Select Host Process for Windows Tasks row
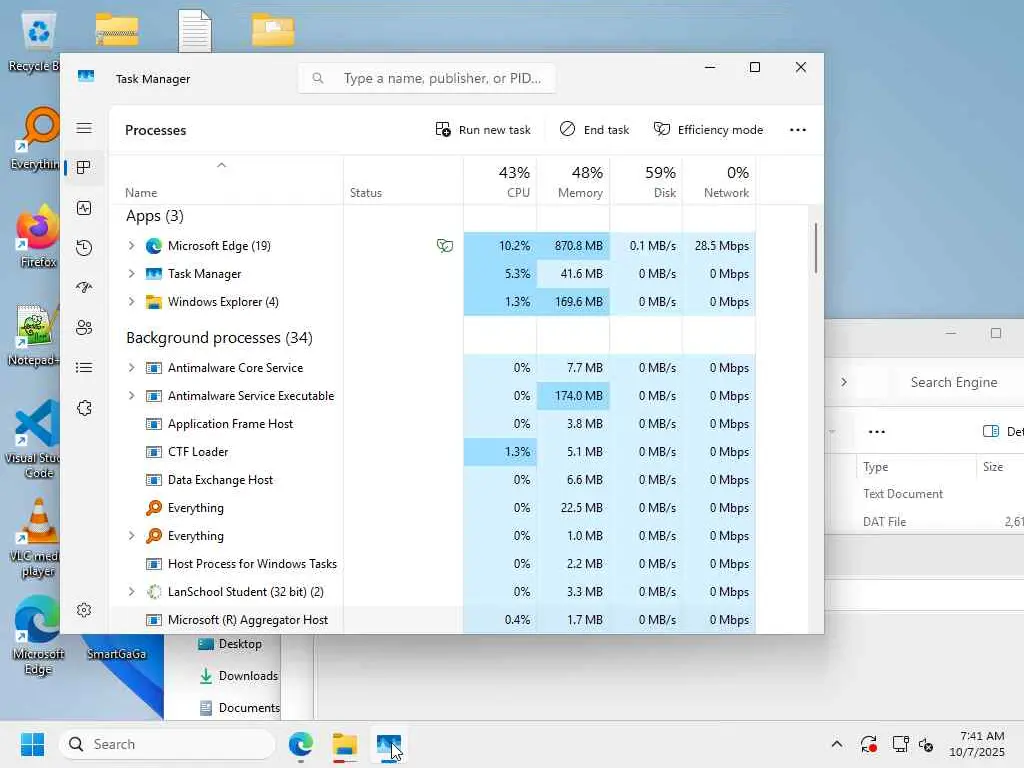The width and height of the screenshot is (1024, 768). (434, 564)
